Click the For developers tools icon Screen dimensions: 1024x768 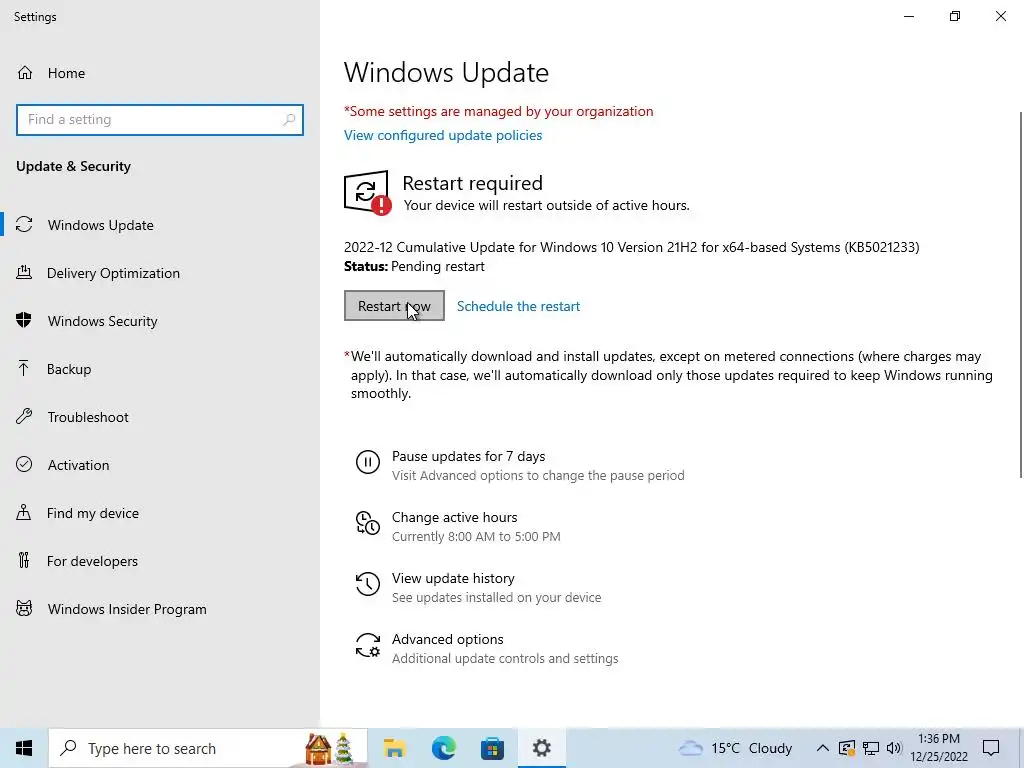24,560
